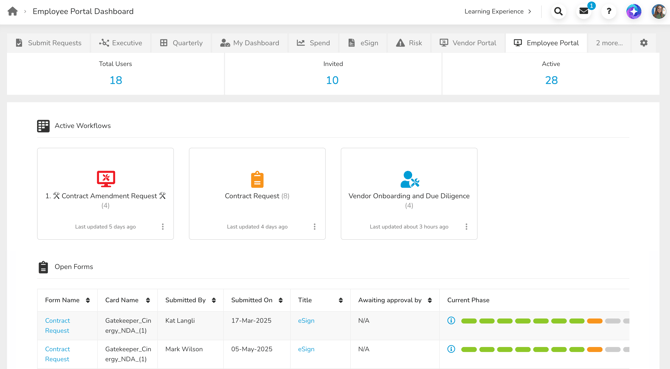Sort table by Title column
This screenshot has width=670, height=369.
[x=341, y=300]
